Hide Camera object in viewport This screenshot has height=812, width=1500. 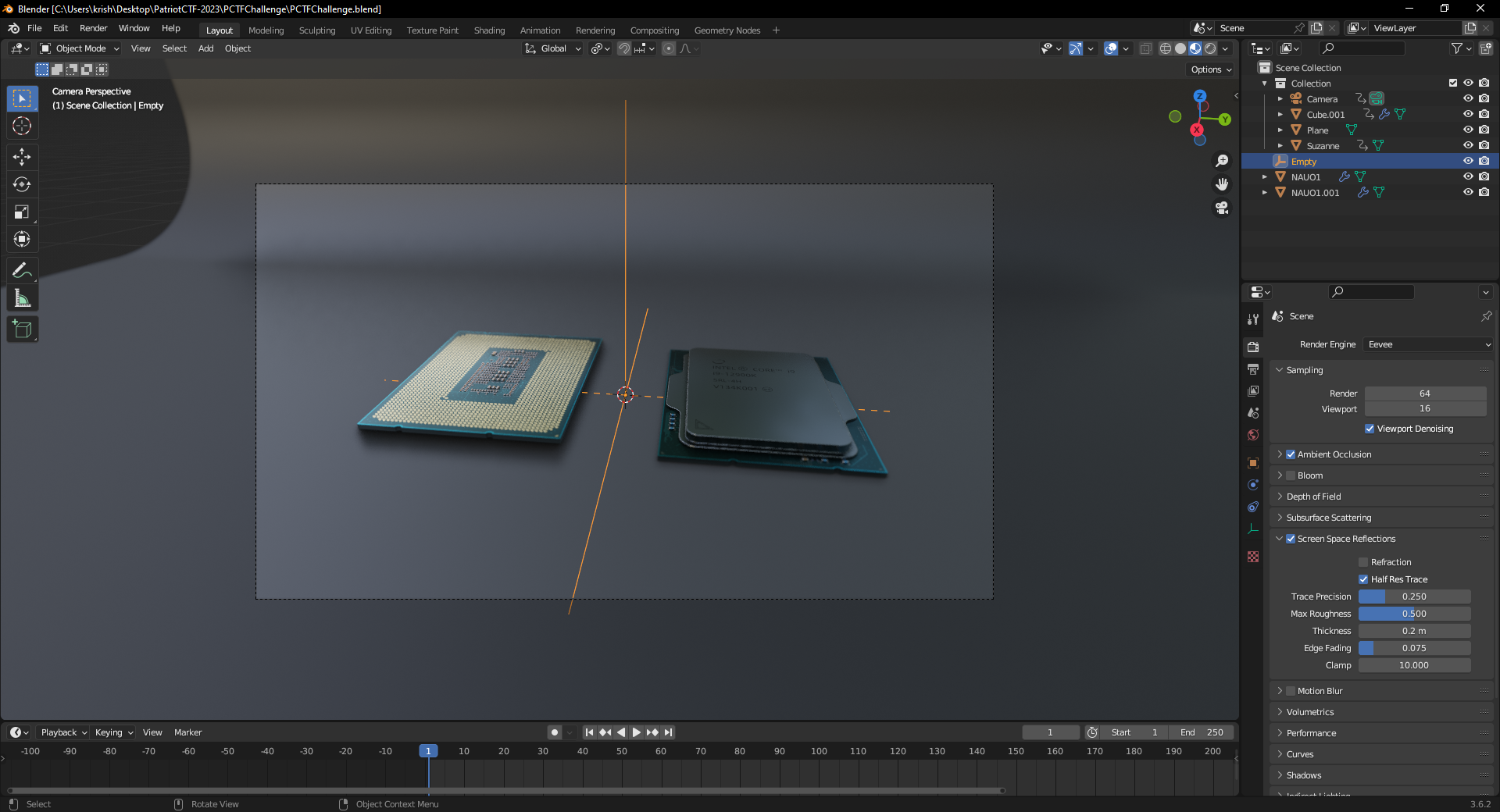pos(1468,98)
